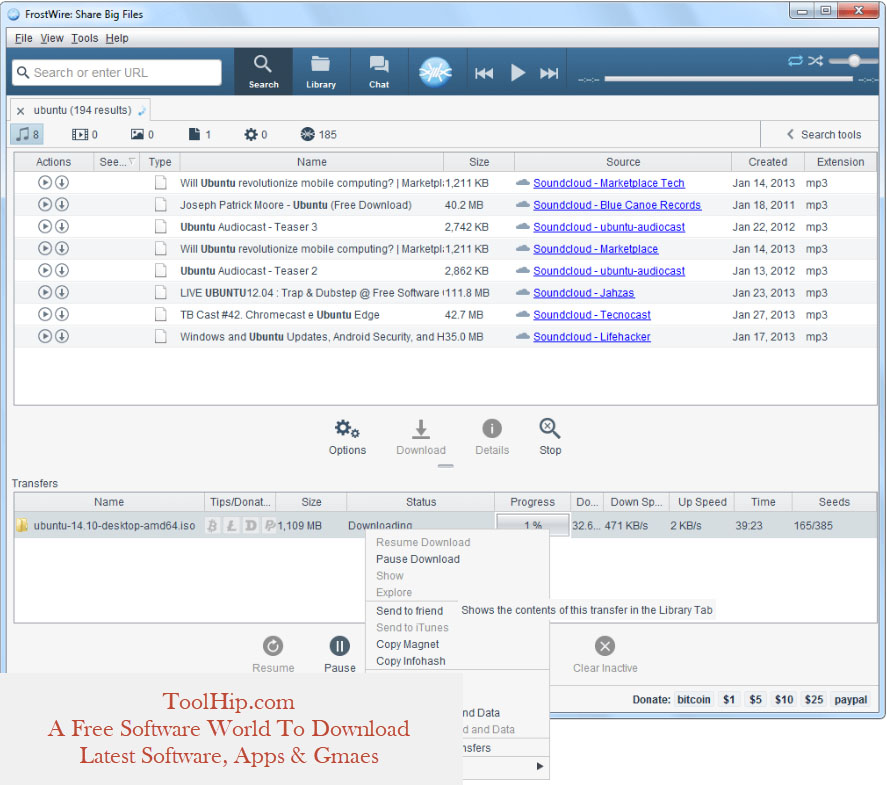
Task: Open the Search tab in toolbar
Action: pos(263,71)
